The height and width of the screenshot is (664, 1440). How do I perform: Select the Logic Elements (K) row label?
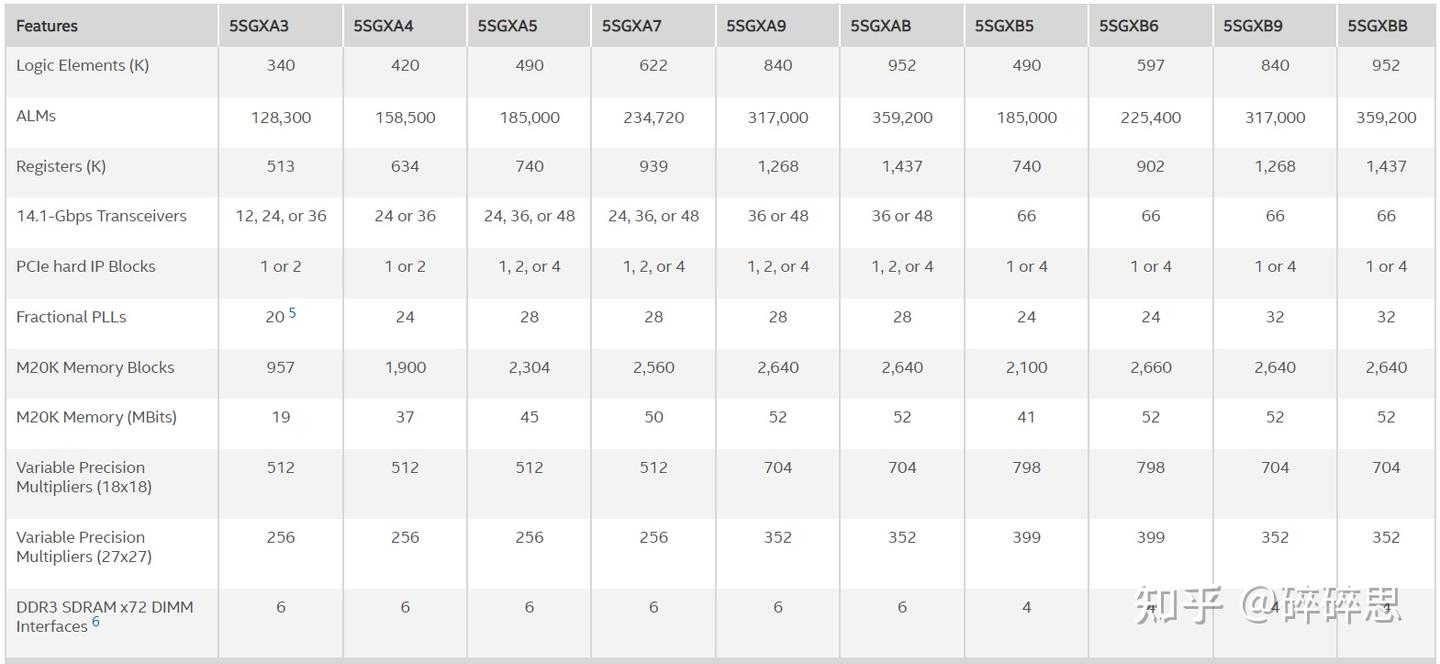[82, 66]
